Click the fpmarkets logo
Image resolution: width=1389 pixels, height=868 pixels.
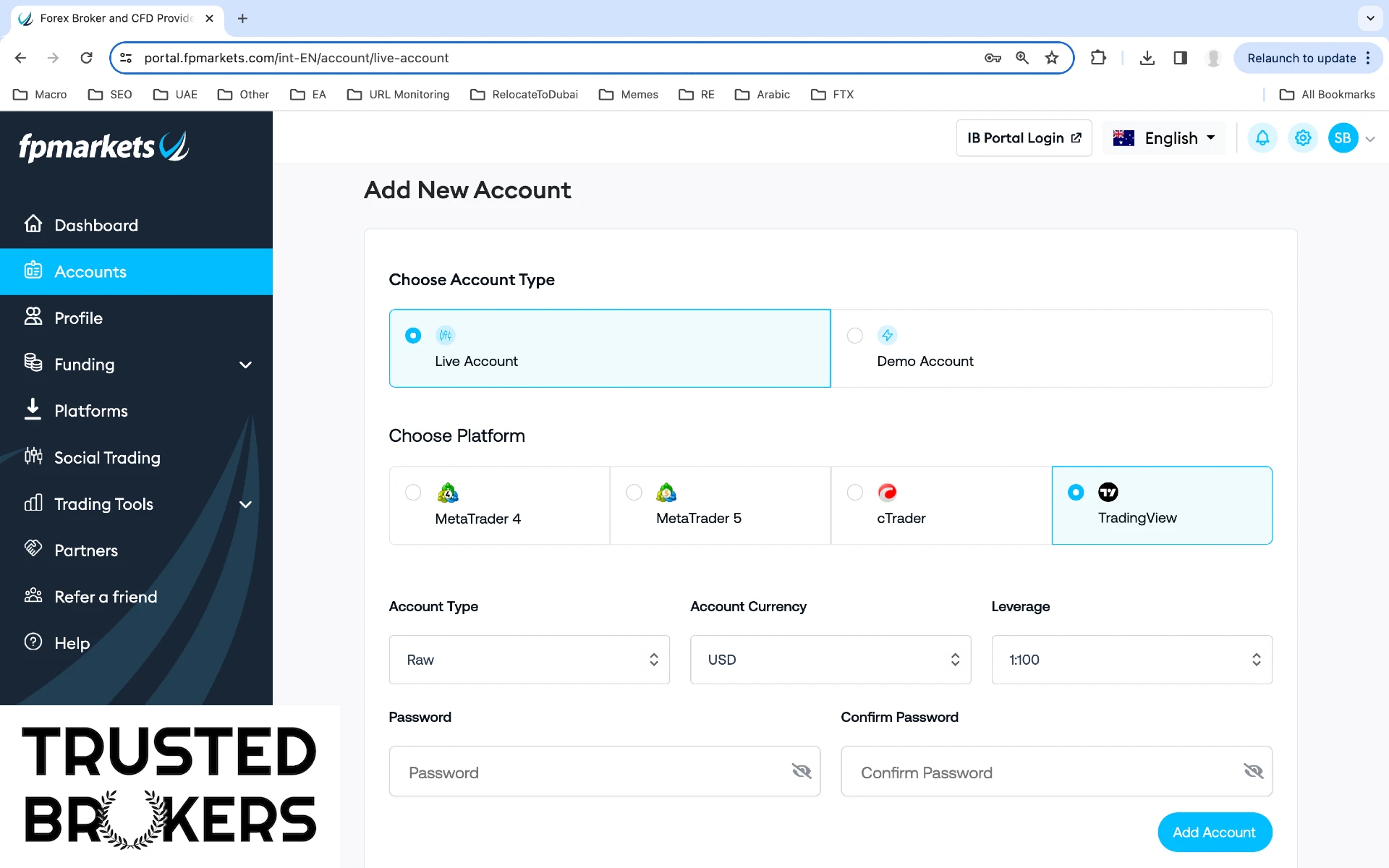tap(103, 147)
